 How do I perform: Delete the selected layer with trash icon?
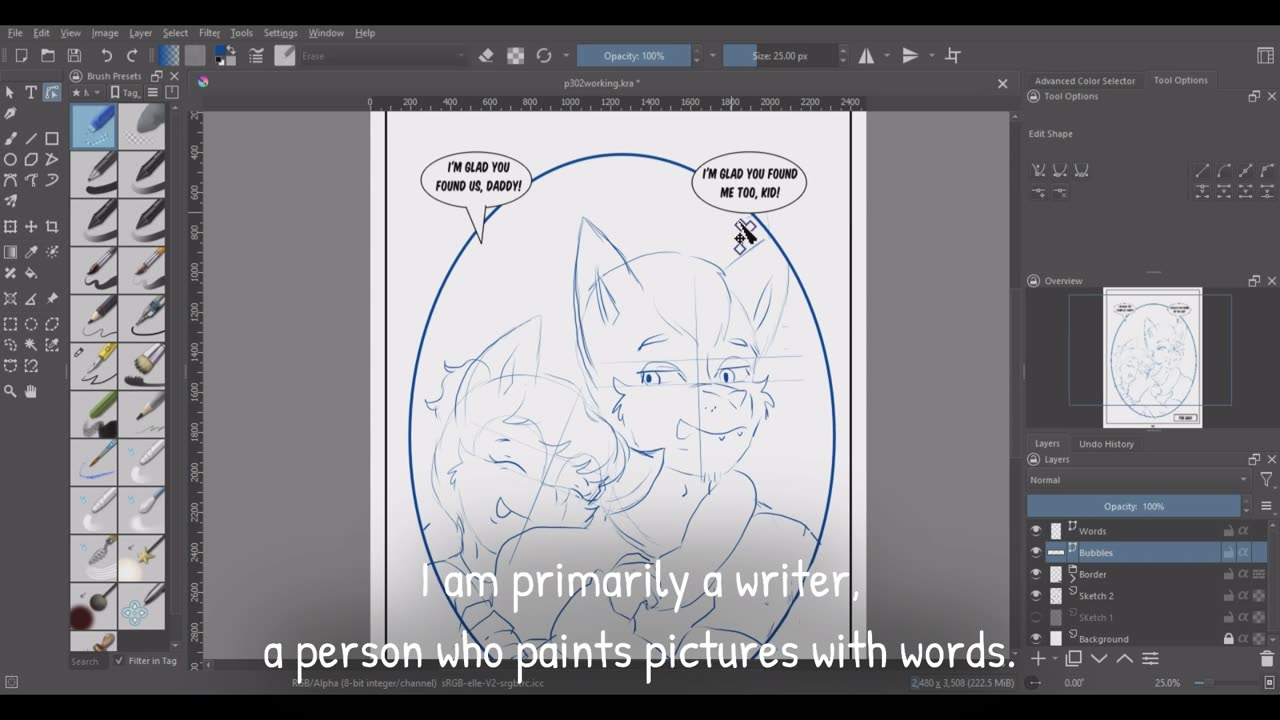[1266, 659]
